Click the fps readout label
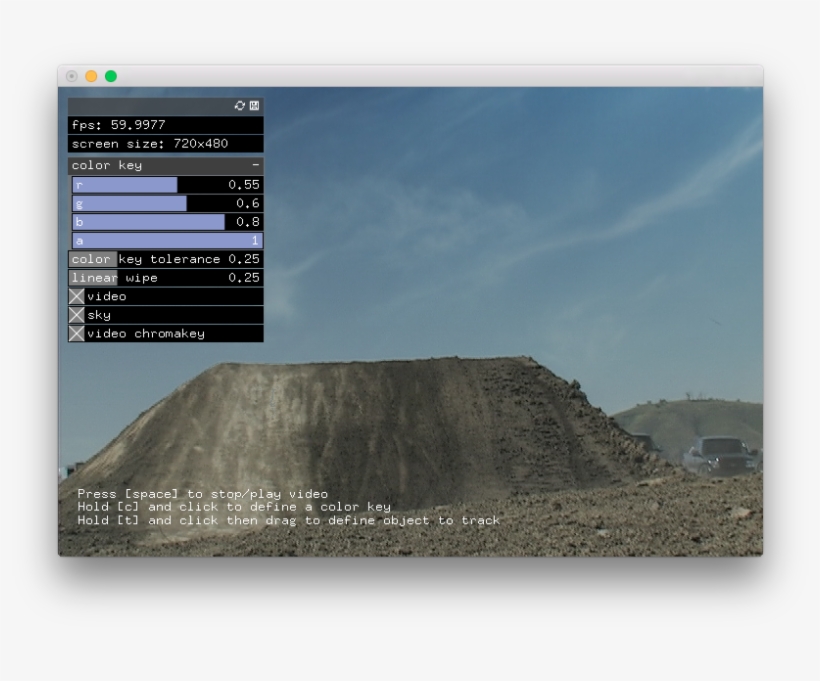Viewport: 820px width, 681px height. 119,125
